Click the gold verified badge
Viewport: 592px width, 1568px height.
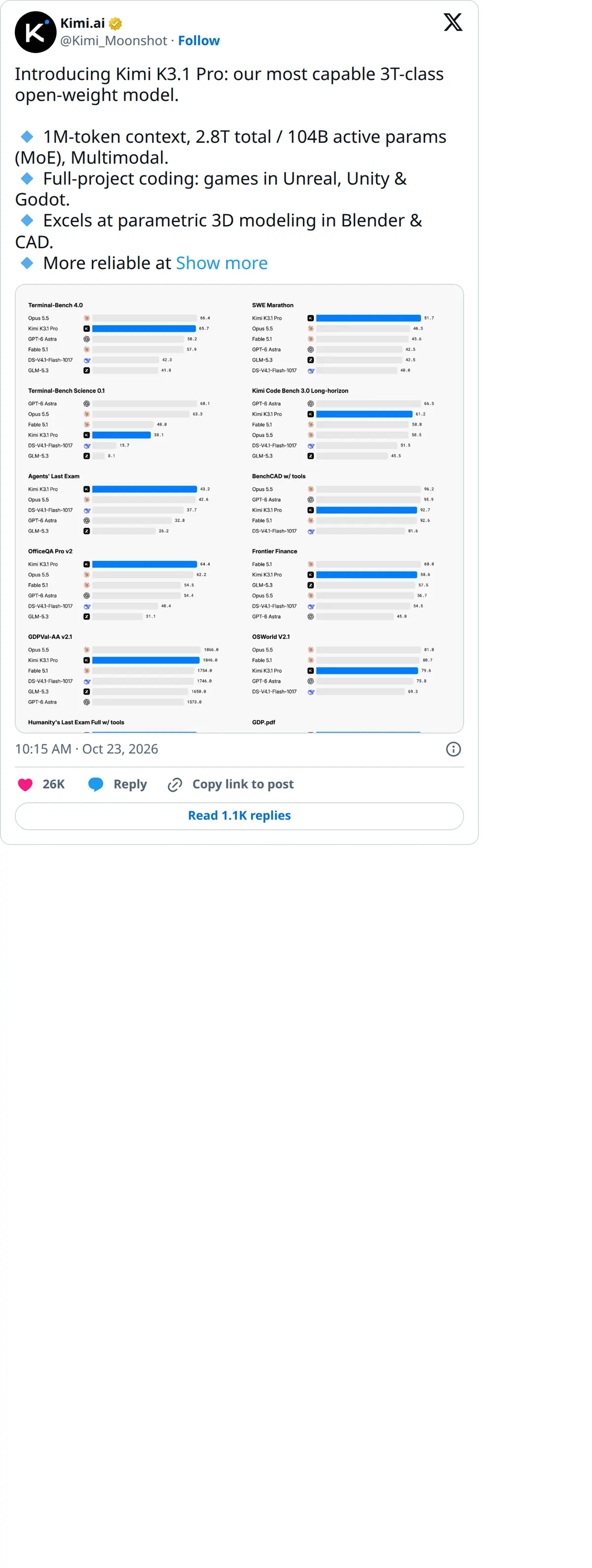(115, 24)
